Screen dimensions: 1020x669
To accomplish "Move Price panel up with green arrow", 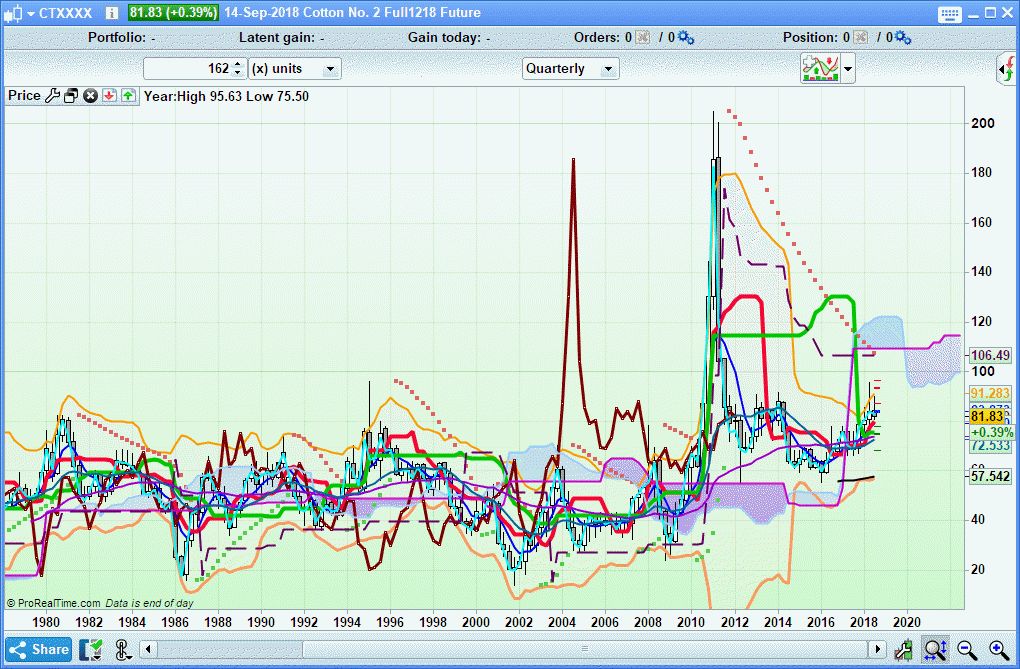I will [128, 96].
